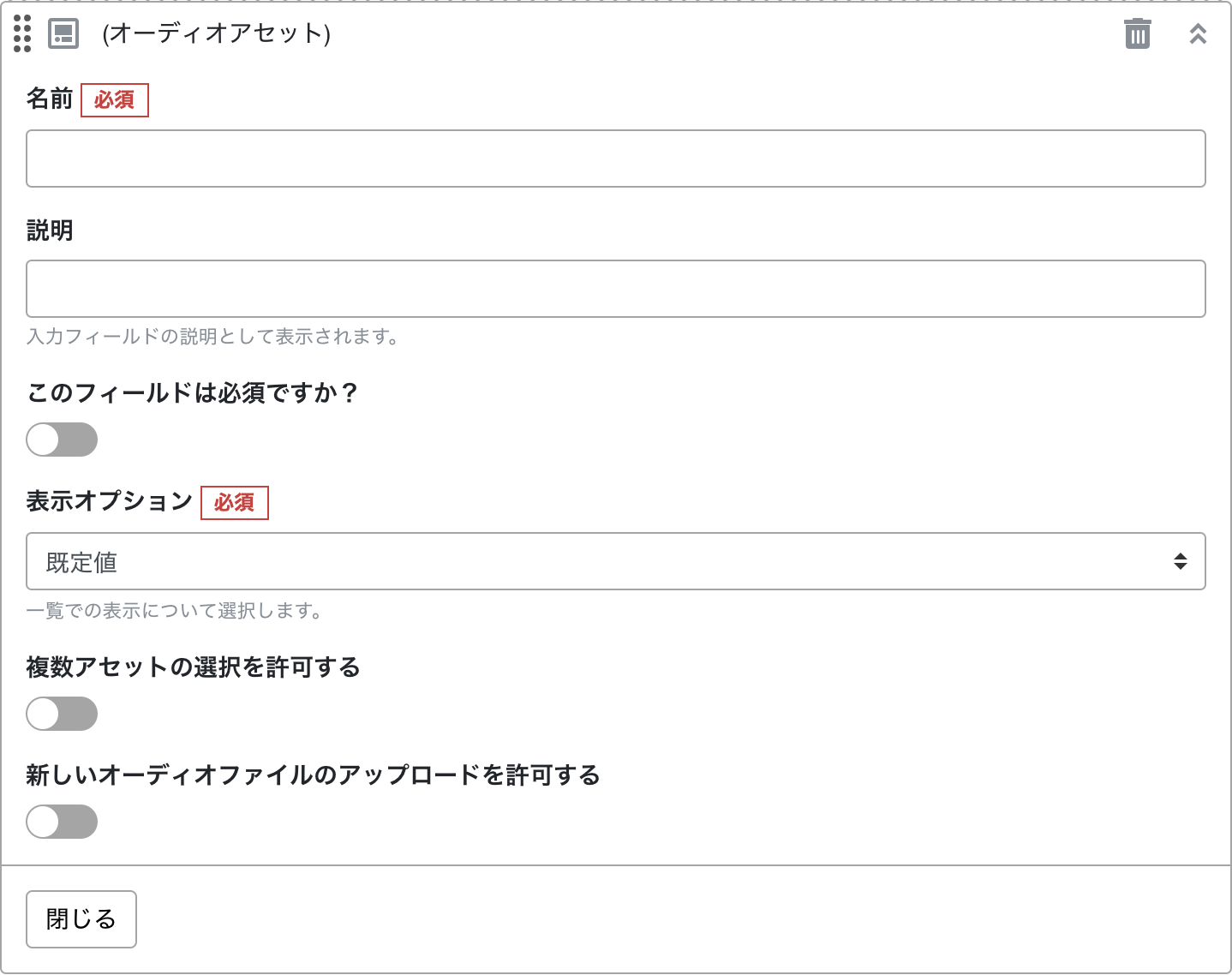Click the 閉じる button
Viewport: 1232px width, 975px height.
pyautogui.click(x=81, y=919)
